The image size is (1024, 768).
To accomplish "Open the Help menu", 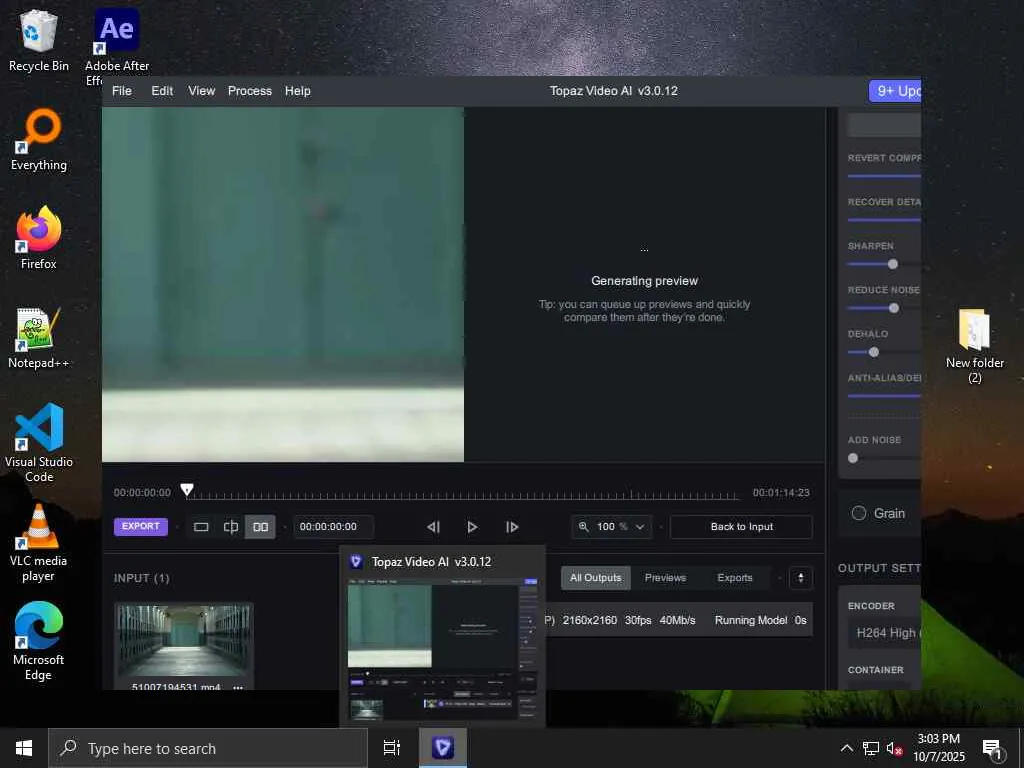I will pyautogui.click(x=297, y=91).
